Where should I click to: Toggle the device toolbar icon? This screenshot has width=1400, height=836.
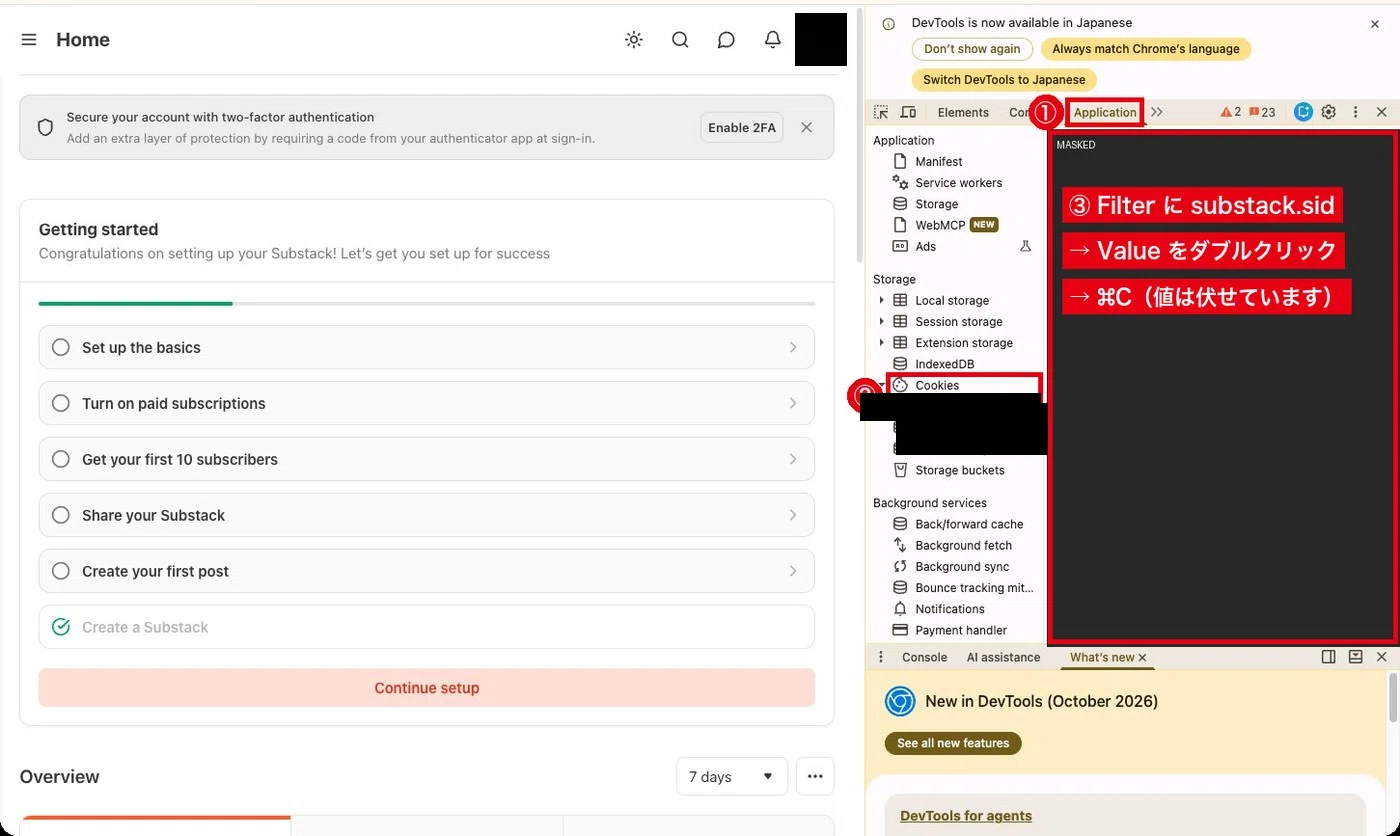pos(908,112)
